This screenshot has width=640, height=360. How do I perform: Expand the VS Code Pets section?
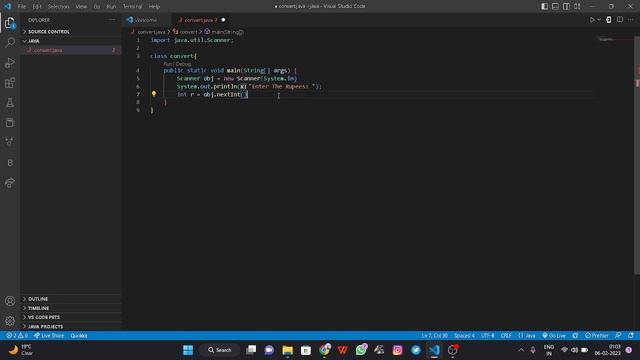point(71,317)
